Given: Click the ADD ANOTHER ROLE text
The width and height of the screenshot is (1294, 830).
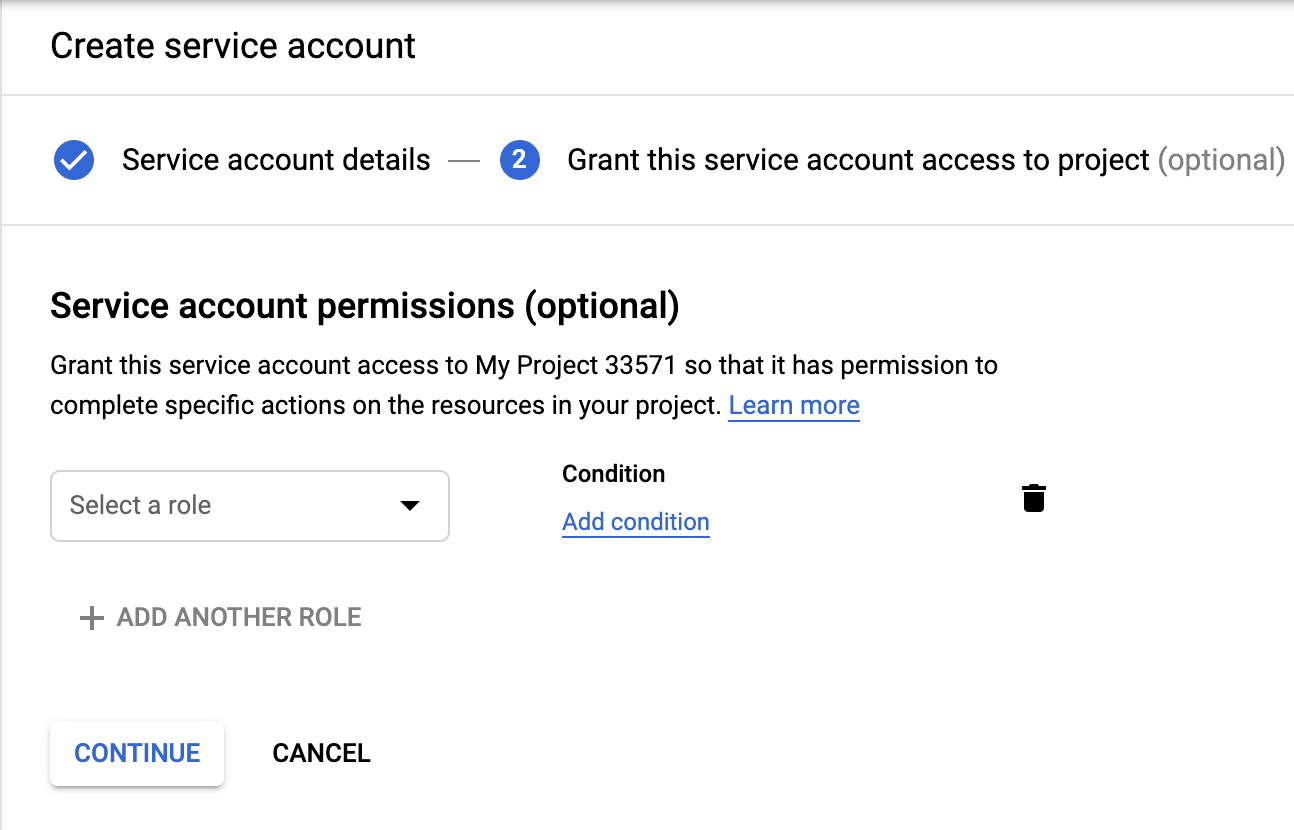Looking at the screenshot, I should [x=239, y=617].
